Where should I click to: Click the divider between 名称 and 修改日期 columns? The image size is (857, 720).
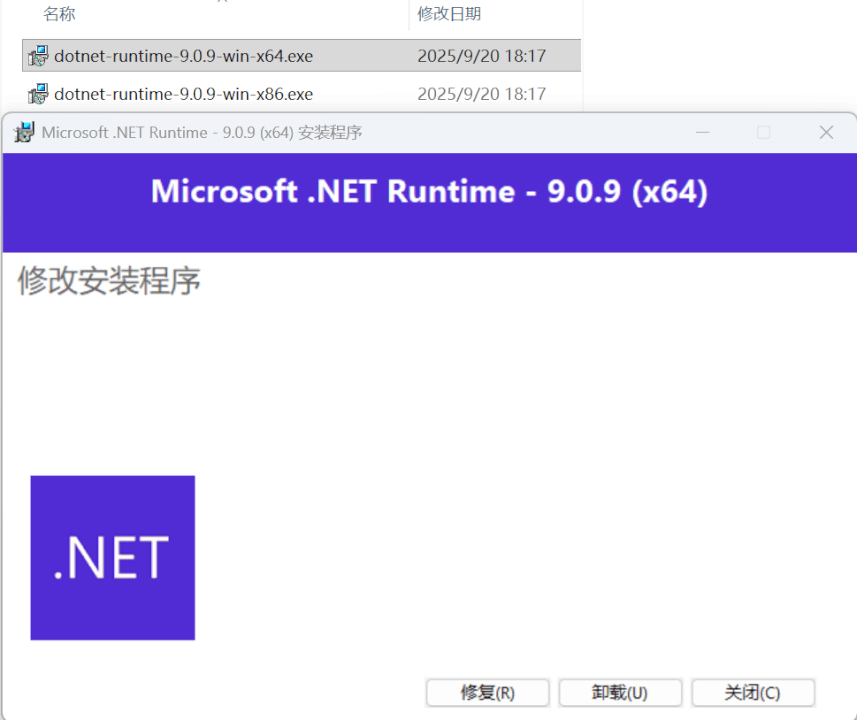pyautogui.click(x=409, y=14)
